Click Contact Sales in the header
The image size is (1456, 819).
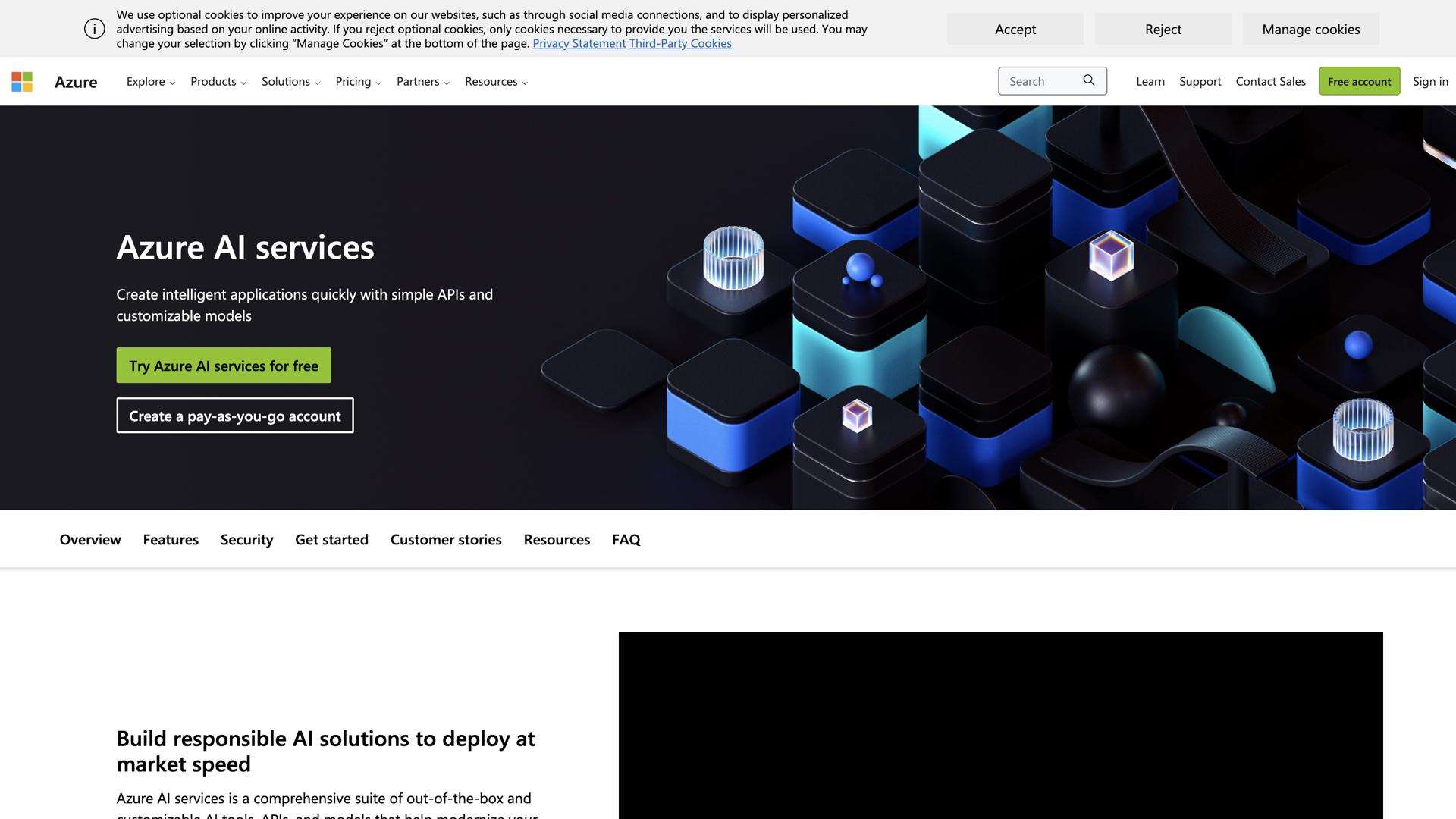(x=1270, y=81)
